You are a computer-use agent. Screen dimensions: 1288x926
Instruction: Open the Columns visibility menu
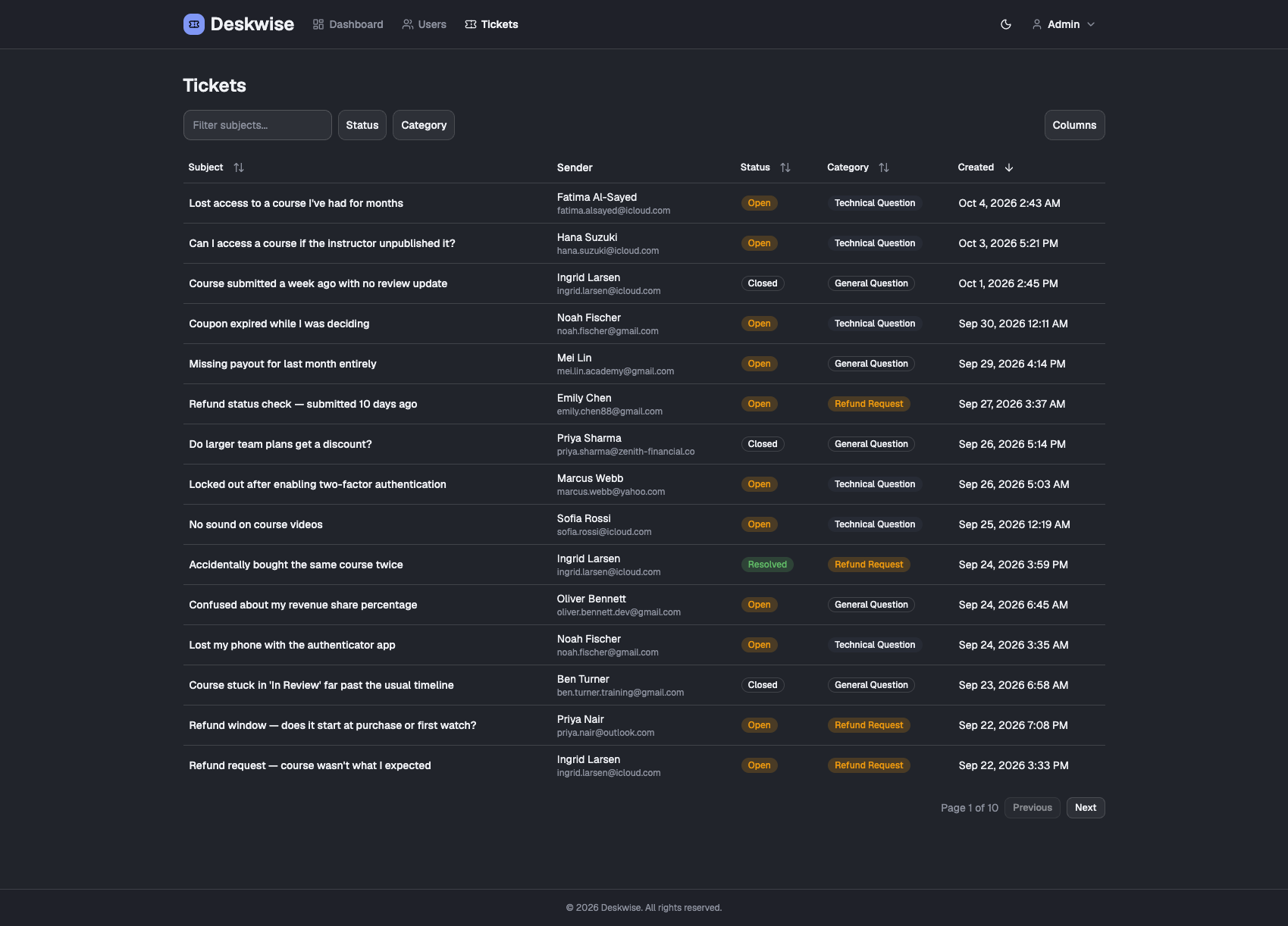(1074, 125)
